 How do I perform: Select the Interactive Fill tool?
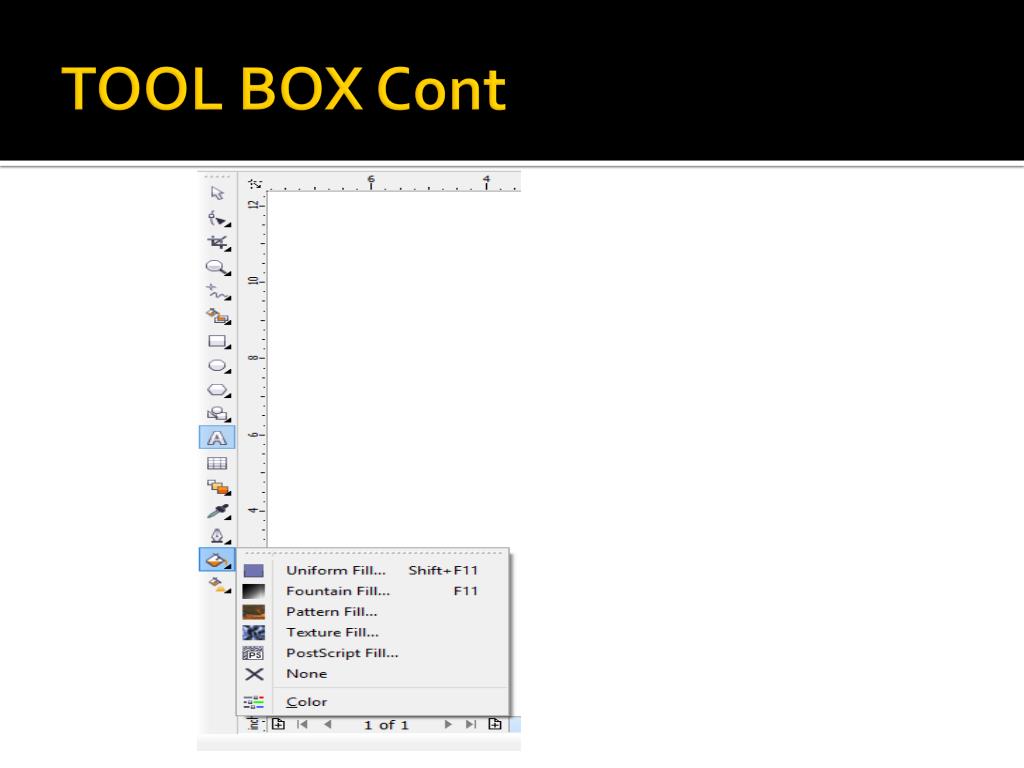tap(219, 584)
